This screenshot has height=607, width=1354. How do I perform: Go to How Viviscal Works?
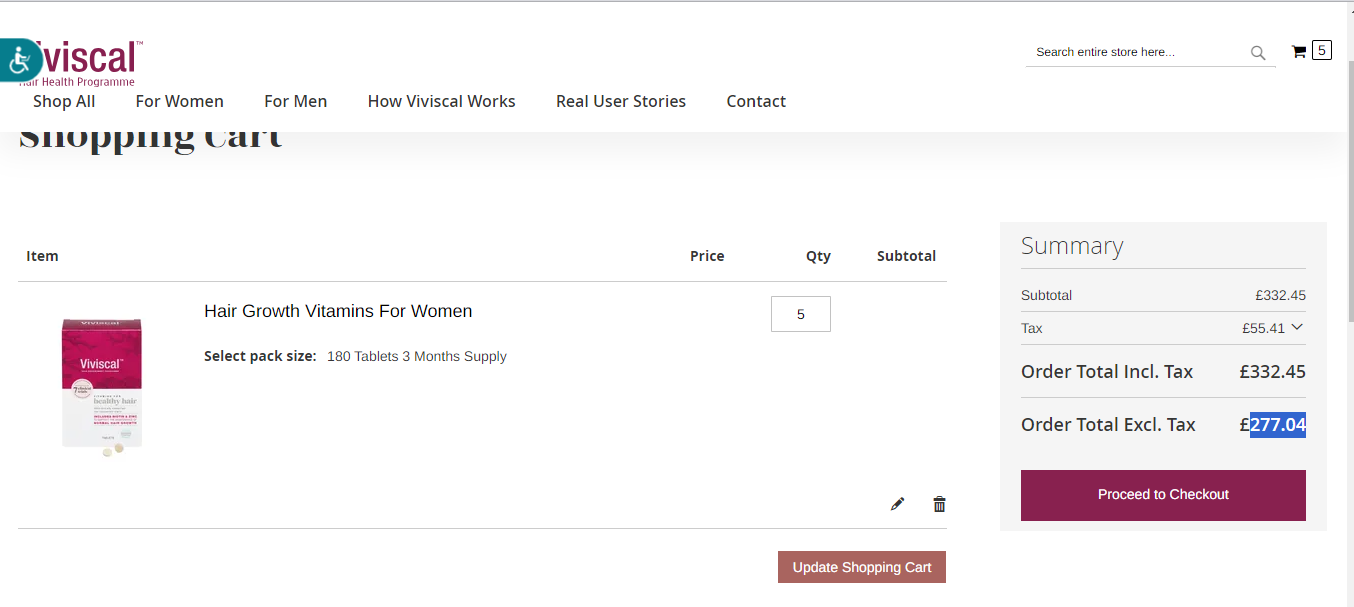pyautogui.click(x=442, y=101)
